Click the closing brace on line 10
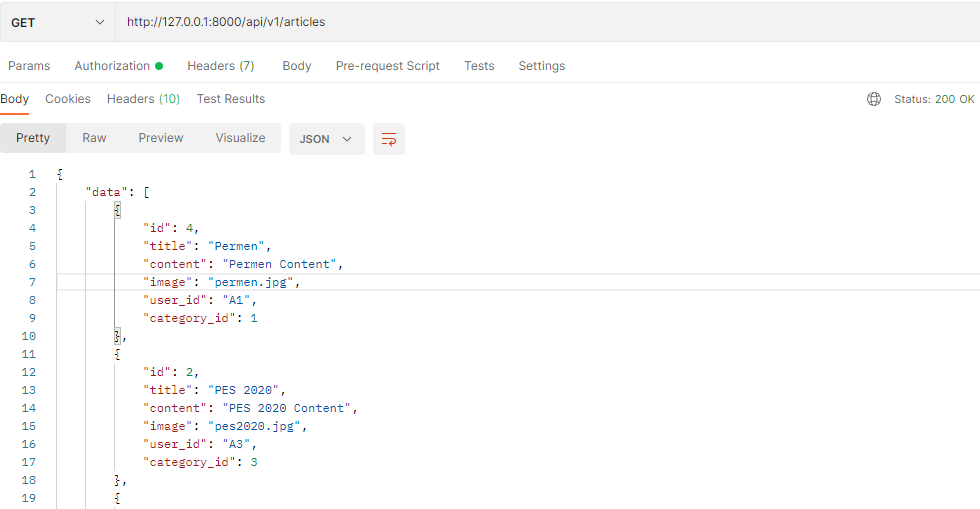Viewport: 980px width, 509px height. tap(118, 336)
